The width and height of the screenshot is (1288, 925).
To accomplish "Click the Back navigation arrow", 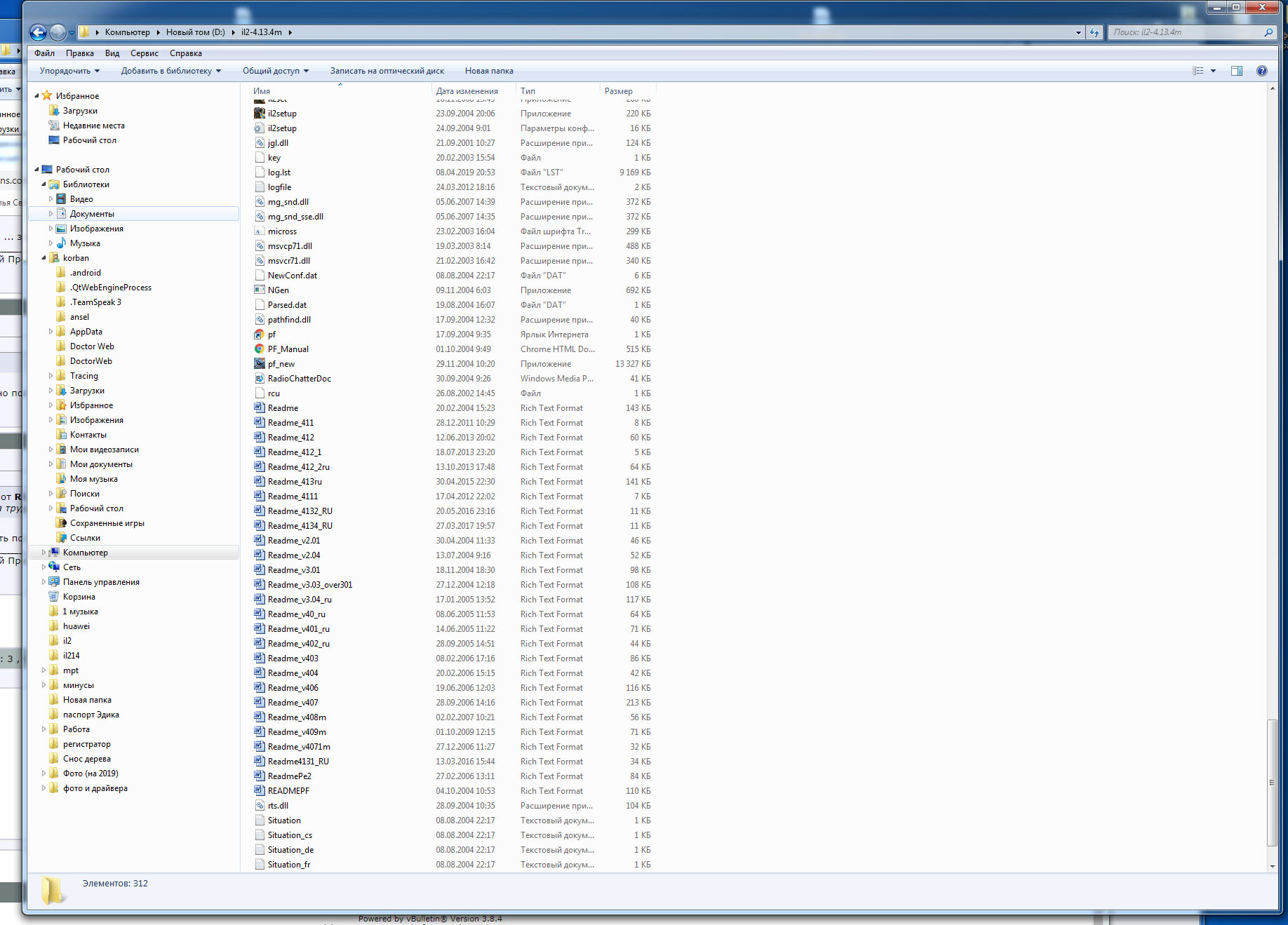I will click(x=38, y=32).
